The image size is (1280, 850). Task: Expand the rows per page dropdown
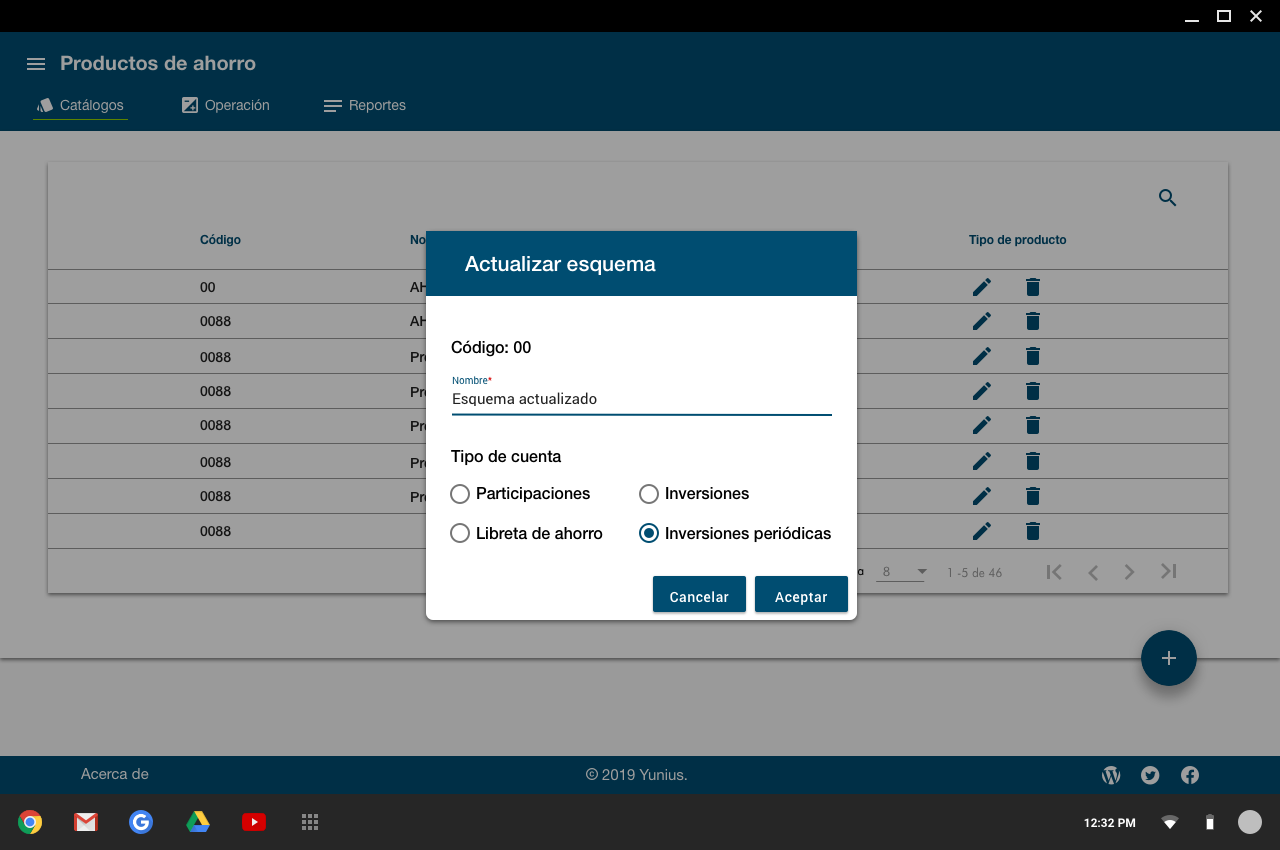click(903, 572)
